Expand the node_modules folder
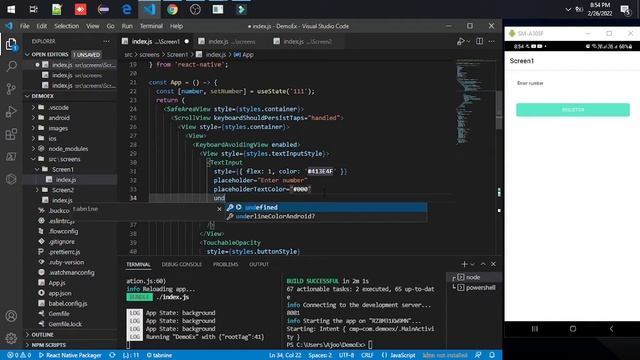640x360 pixels. pos(33,149)
